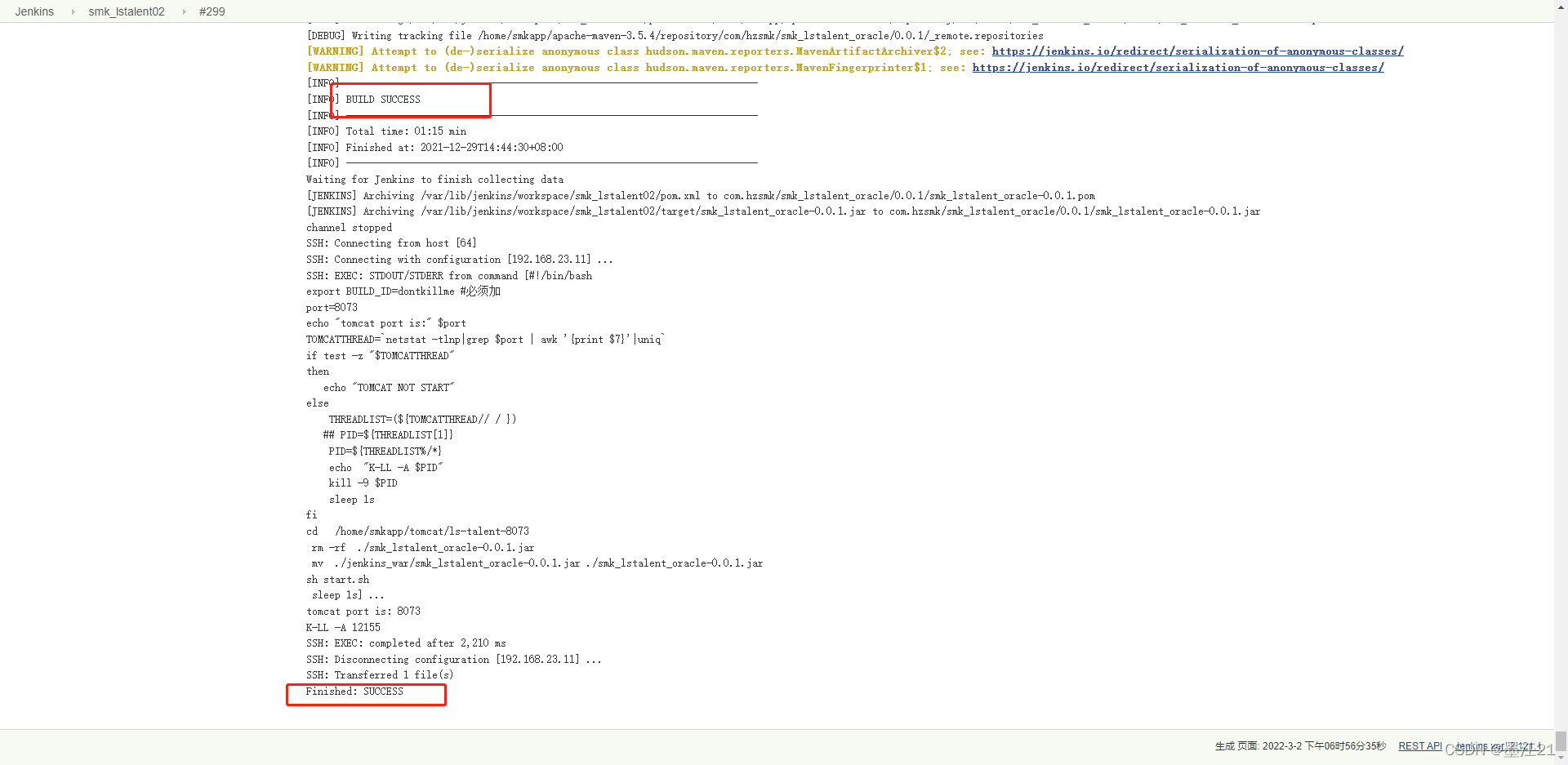Open serialization link on MavenFingerprinter warning line

click(x=1178, y=68)
